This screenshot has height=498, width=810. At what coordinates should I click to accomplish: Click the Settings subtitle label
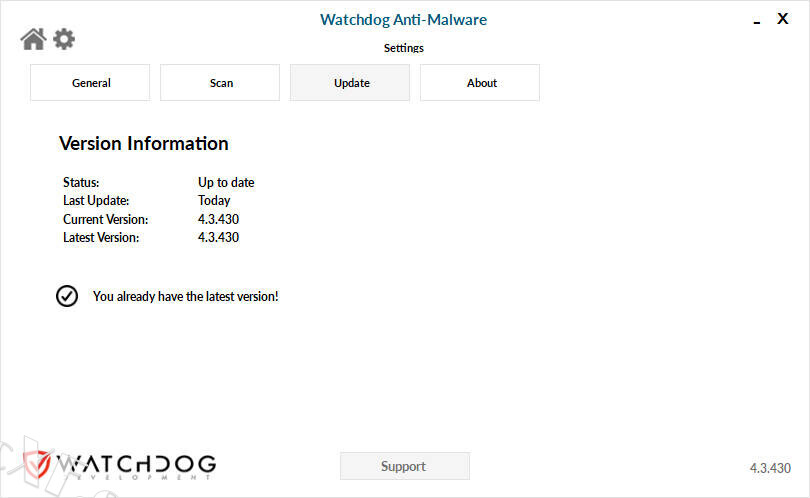coord(403,48)
